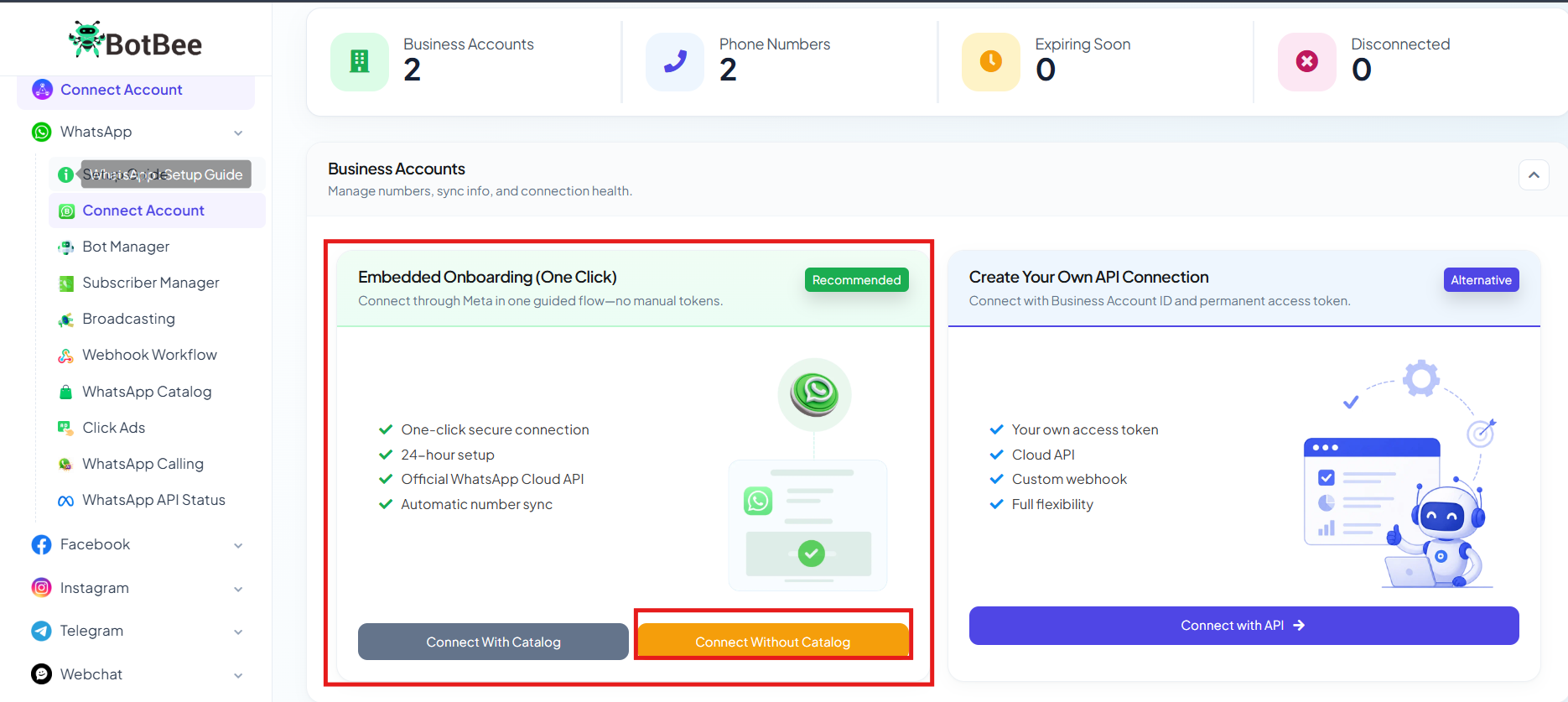Click the Telegram logo icon
This screenshot has width=1568, height=702.
click(x=41, y=631)
